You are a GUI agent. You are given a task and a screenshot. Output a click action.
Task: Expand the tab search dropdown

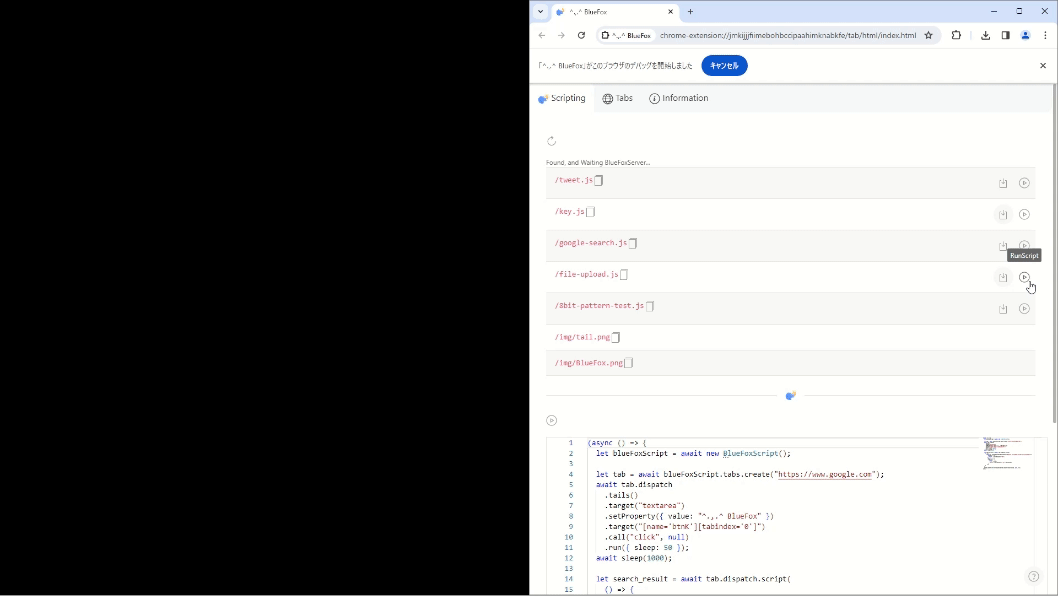point(540,12)
